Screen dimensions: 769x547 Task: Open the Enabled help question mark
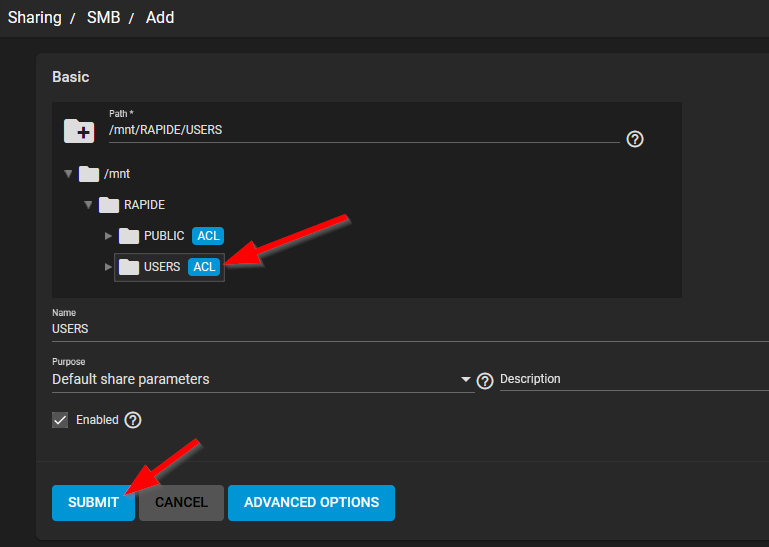[x=133, y=420]
